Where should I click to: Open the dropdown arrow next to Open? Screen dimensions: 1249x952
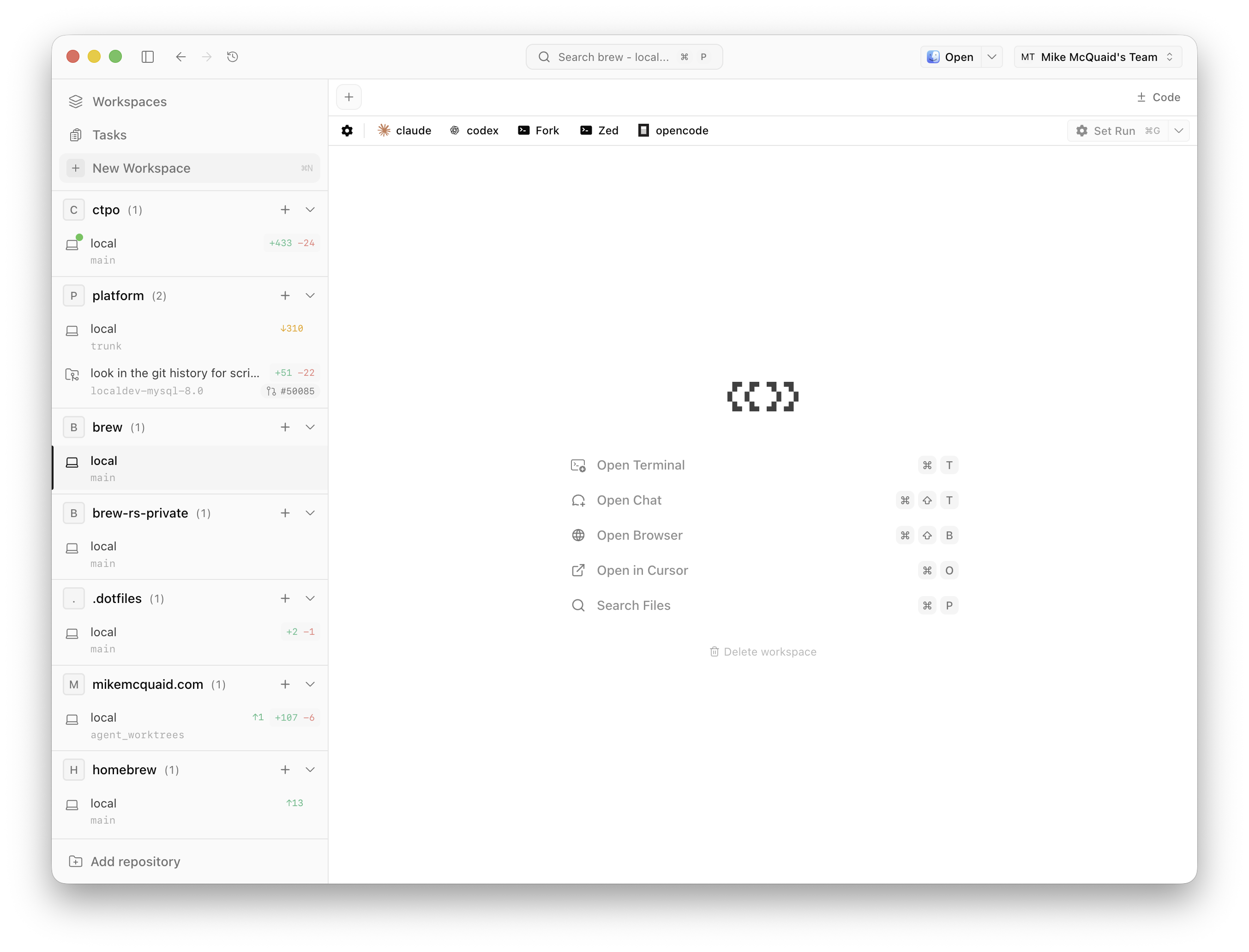(x=992, y=57)
